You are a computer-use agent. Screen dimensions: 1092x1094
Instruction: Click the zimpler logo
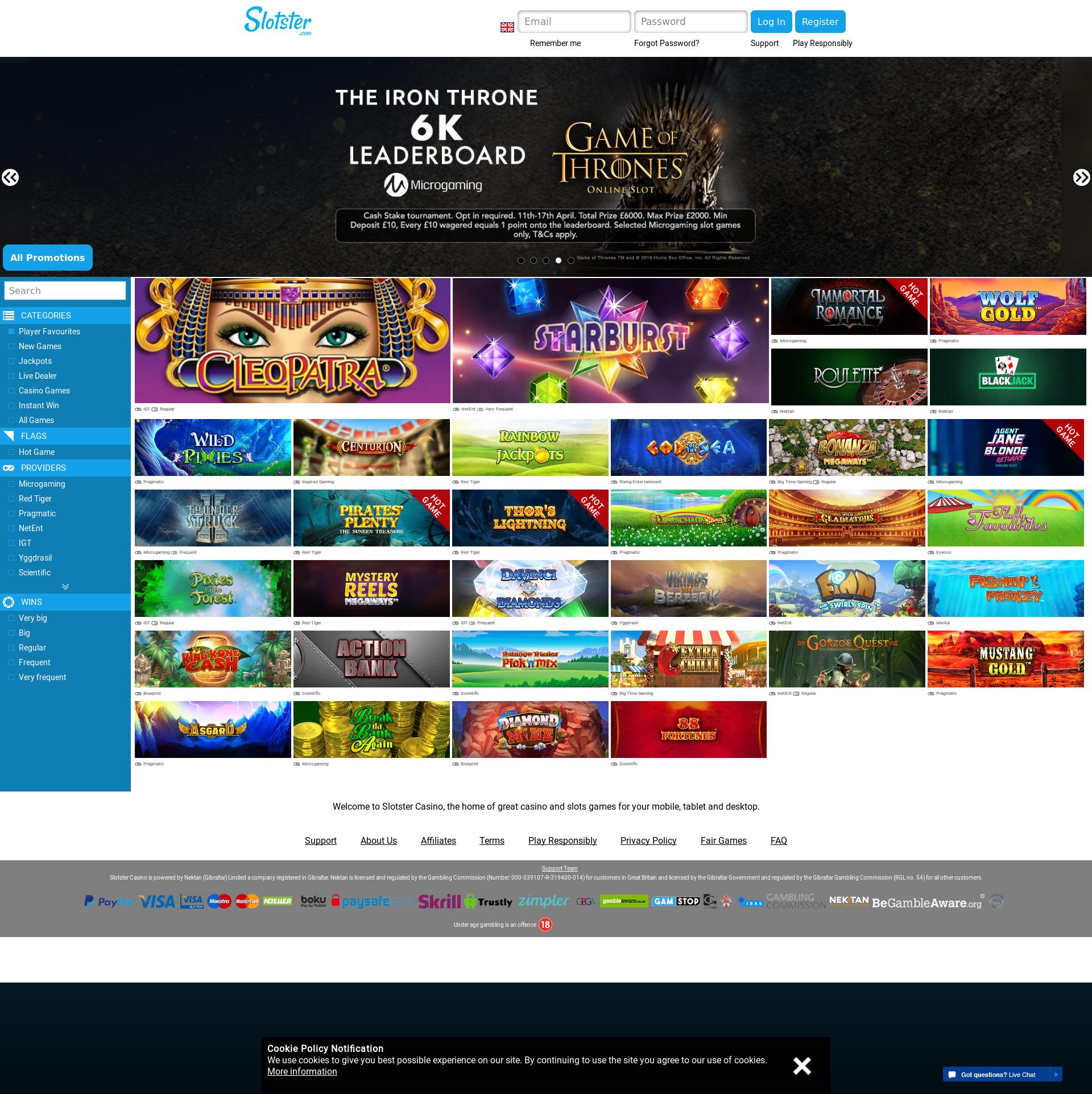click(544, 901)
